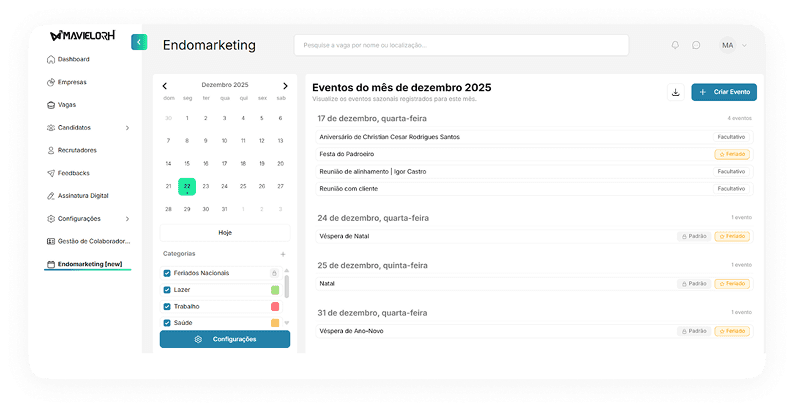Click Padrão tag on Véspera de Natal

click(694, 236)
